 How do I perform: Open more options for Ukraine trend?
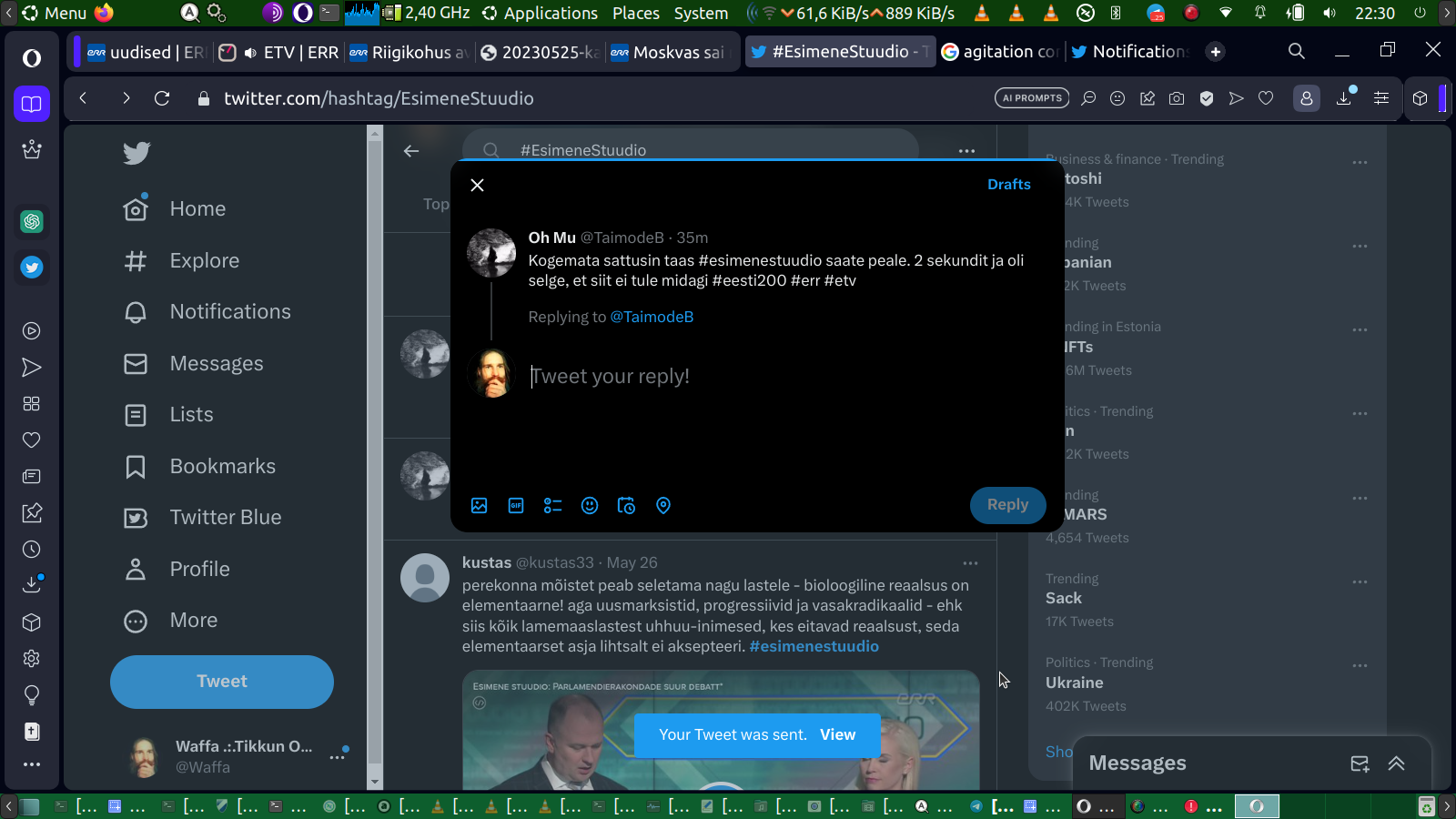(x=1360, y=665)
